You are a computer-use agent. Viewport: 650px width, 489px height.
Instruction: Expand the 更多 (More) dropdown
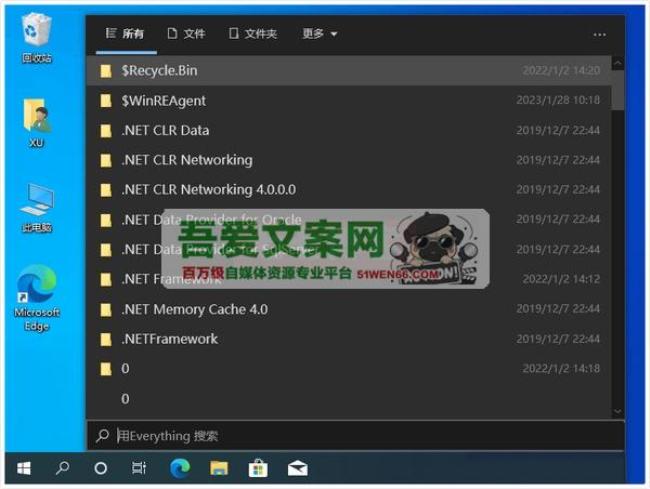pyautogui.click(x=319, y=34)
